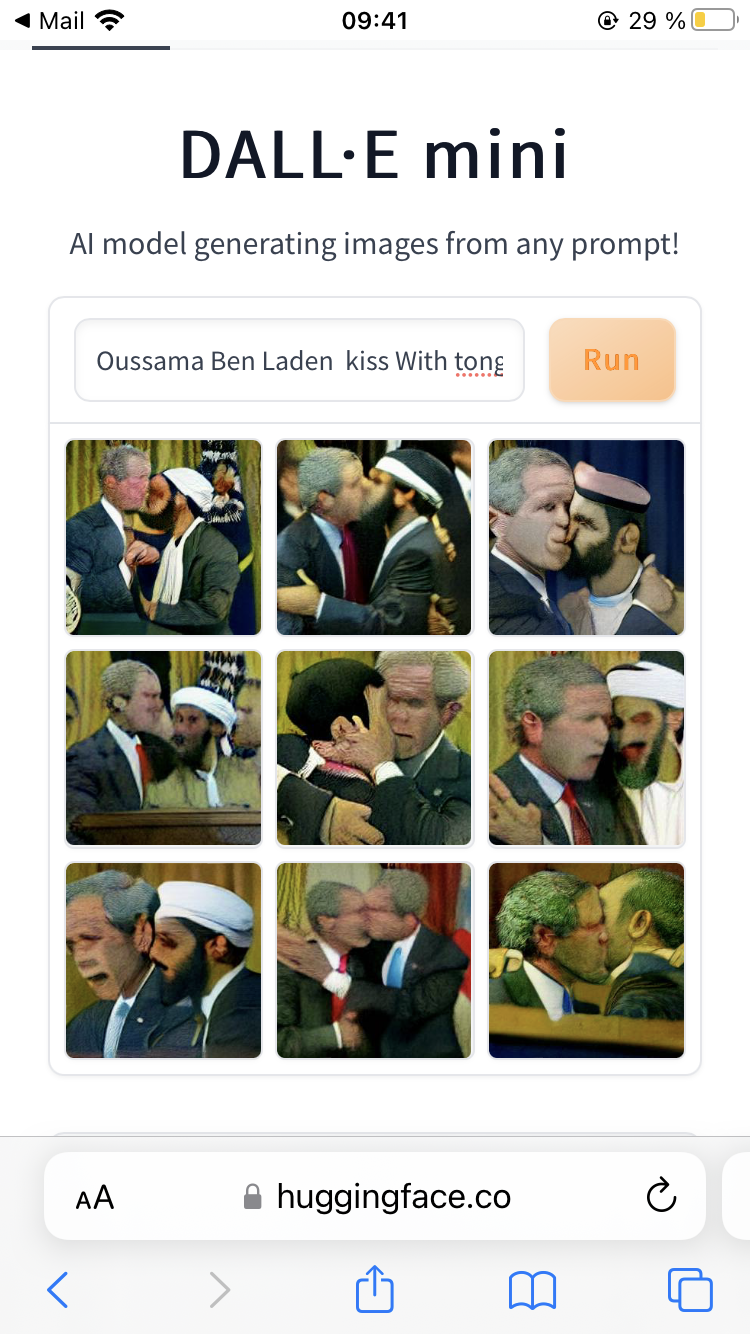750x1334 pixels.
Task: Show all tabs with the tabs icon
Action: (690, 1290)
